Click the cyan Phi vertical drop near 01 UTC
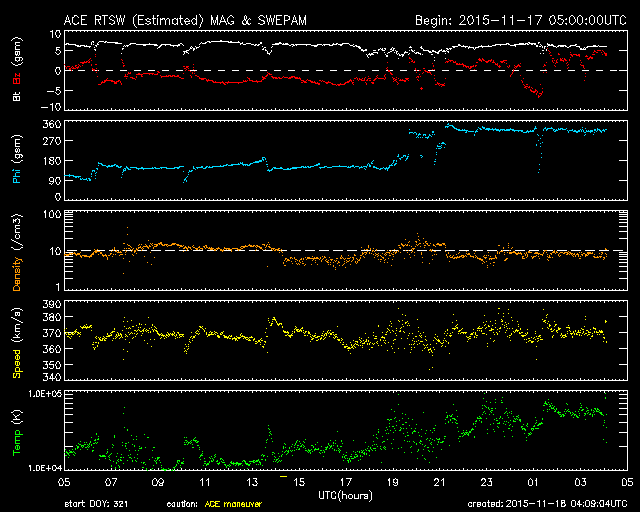This screenshot has width=640, height=512. click(x=540, y=153)
